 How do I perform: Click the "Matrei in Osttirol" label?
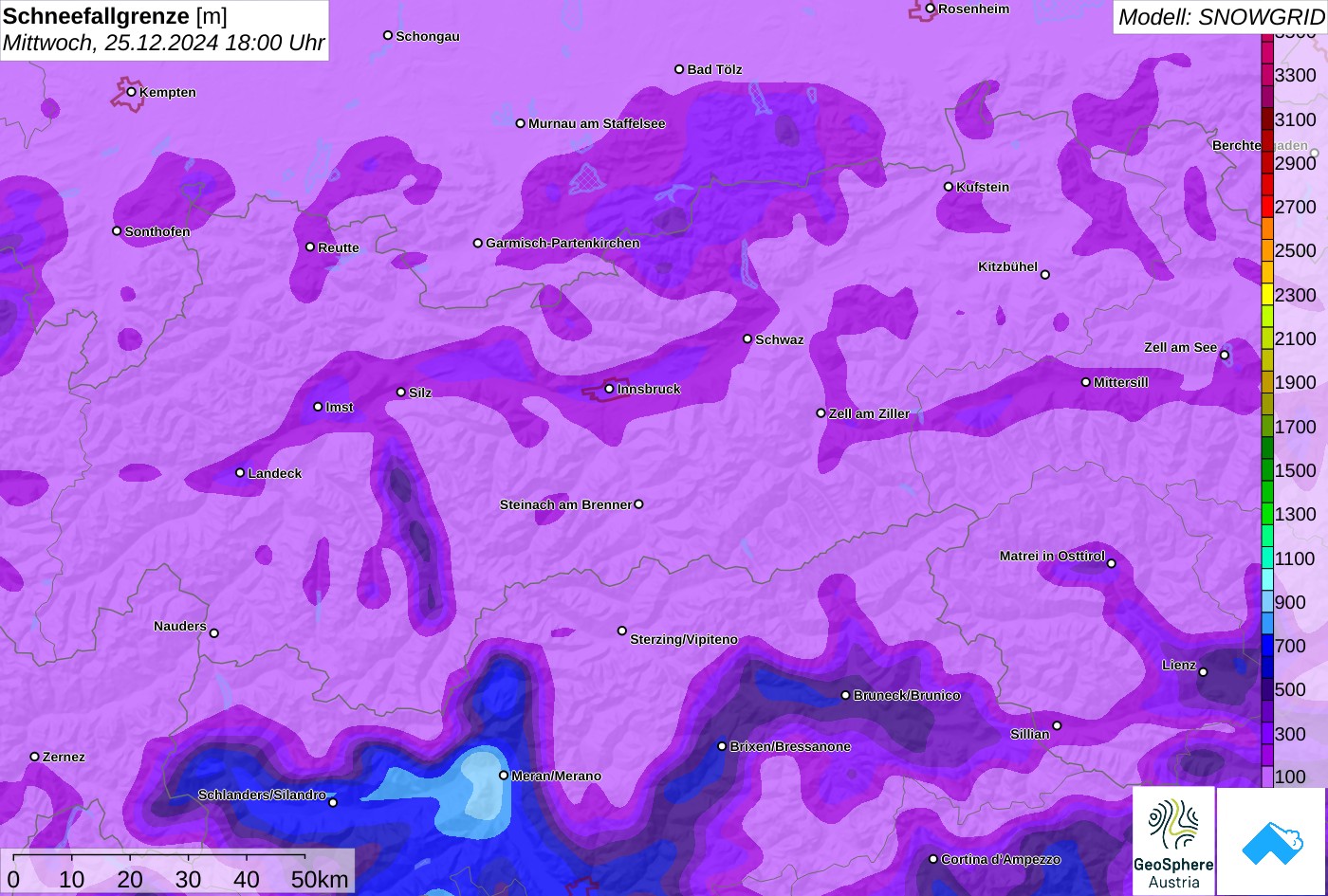click(x=1052, y=557)
